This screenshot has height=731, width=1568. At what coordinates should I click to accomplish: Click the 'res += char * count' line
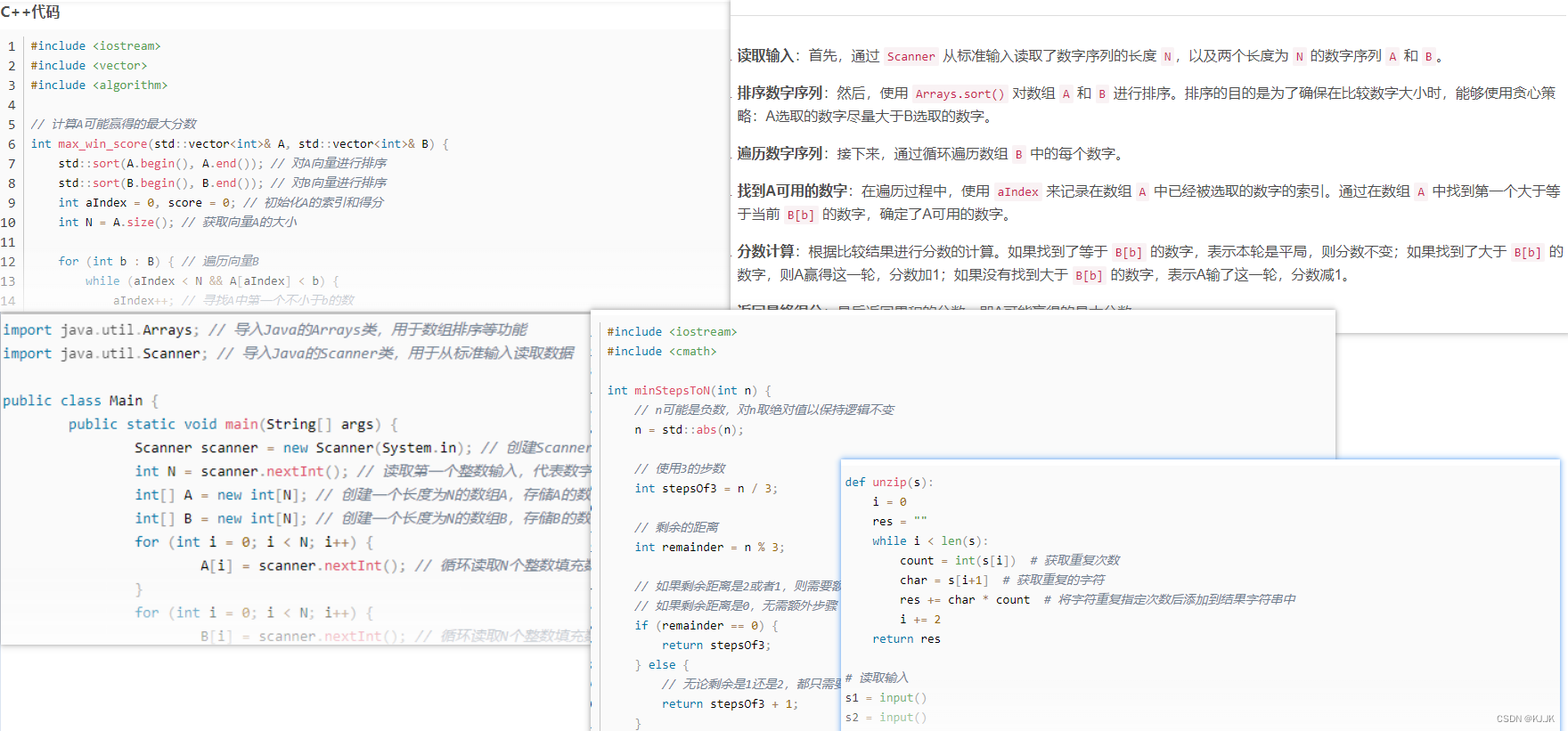coord(965,599)
